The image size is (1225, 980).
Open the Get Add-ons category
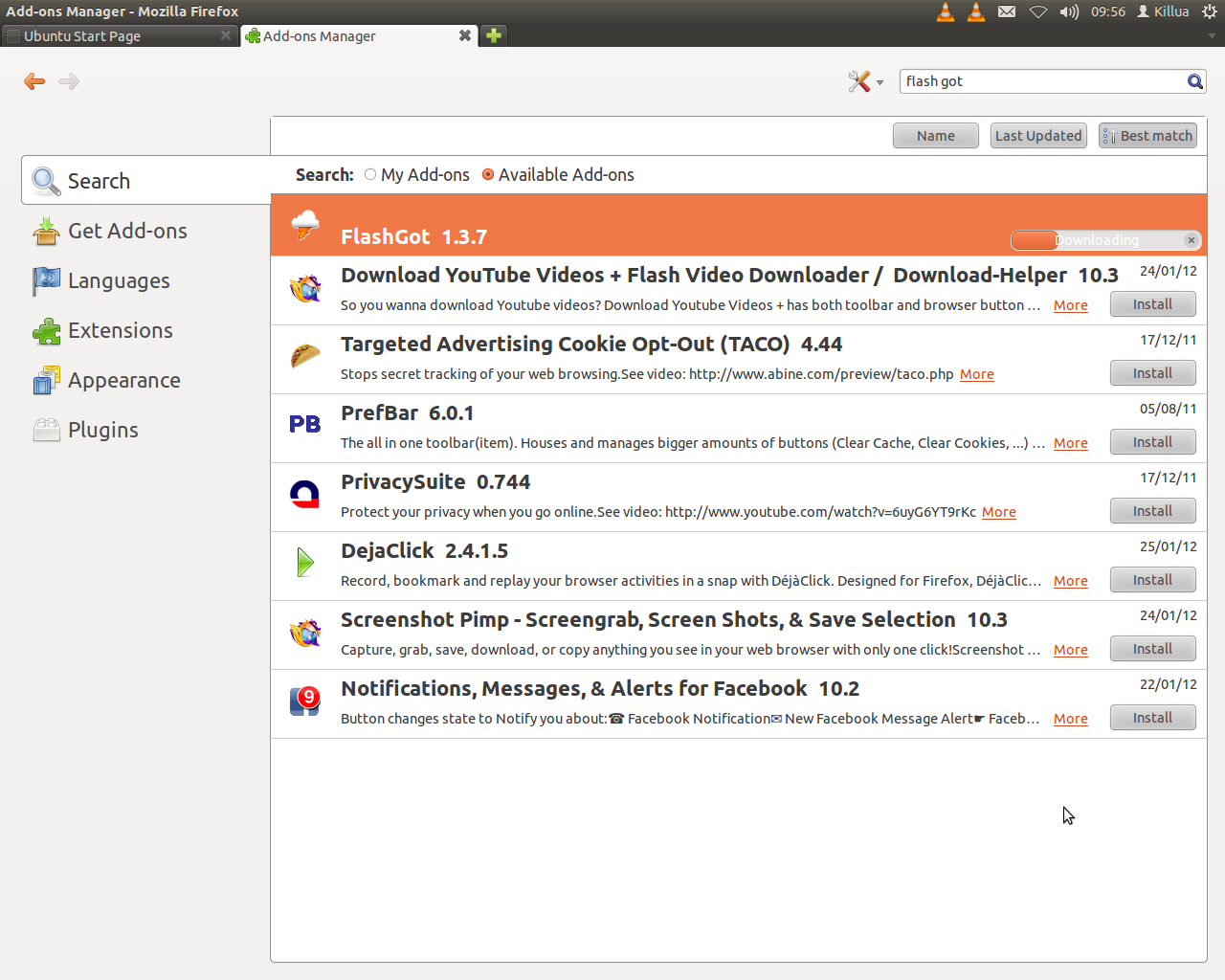coord(146,231)
